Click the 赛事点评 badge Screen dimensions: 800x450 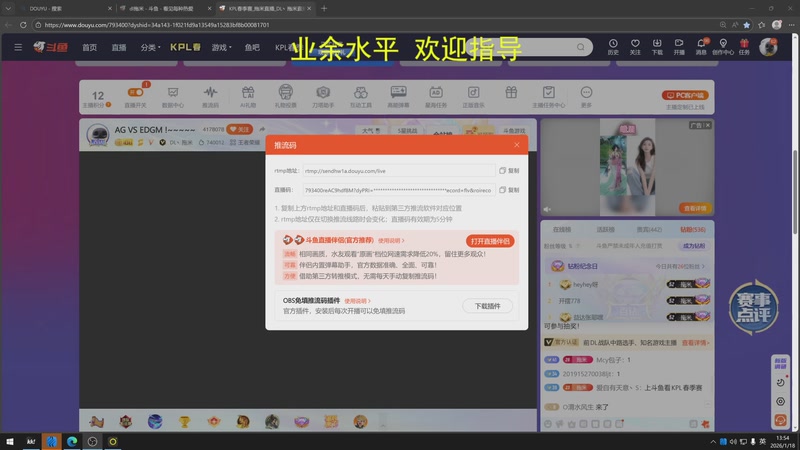click(x=754, y=307)
